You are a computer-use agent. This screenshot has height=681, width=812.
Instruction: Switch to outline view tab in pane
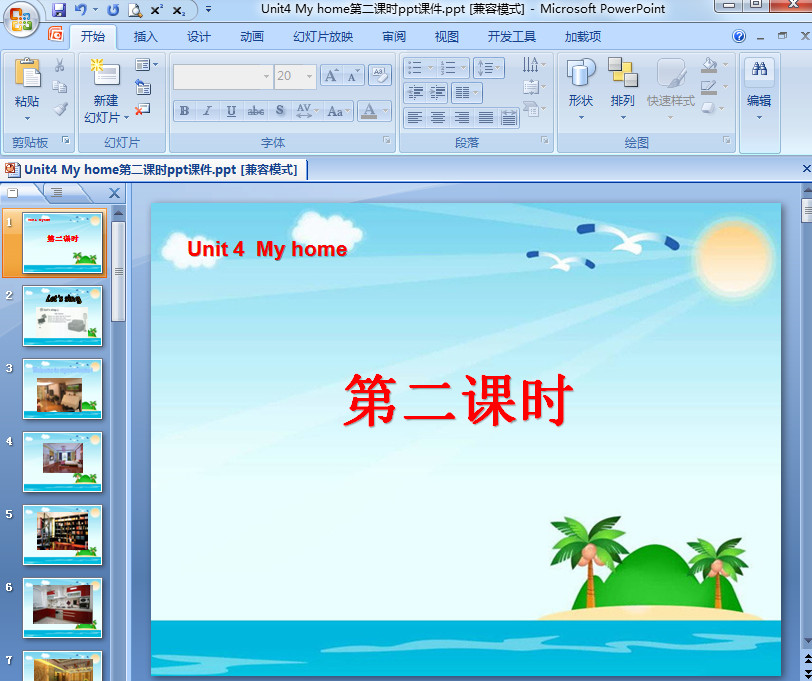pos(57,193)
